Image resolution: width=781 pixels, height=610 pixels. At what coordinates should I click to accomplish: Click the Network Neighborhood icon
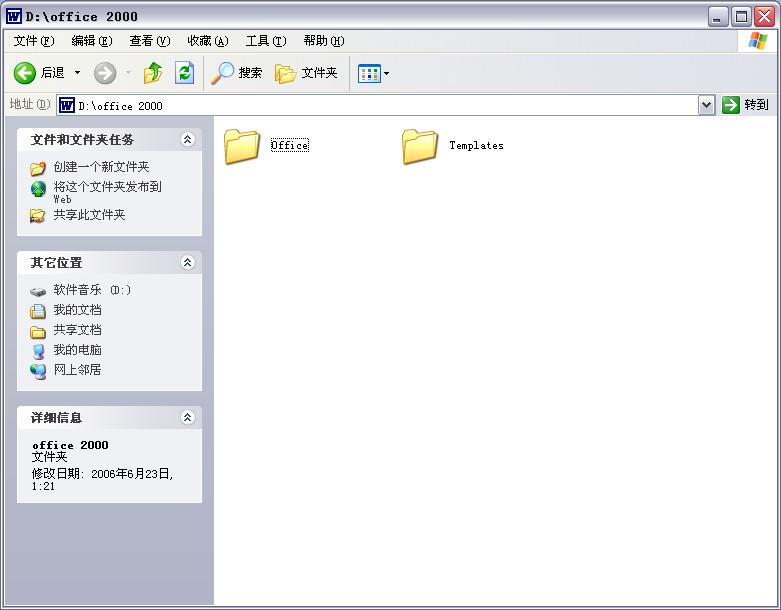pos(38,371)
